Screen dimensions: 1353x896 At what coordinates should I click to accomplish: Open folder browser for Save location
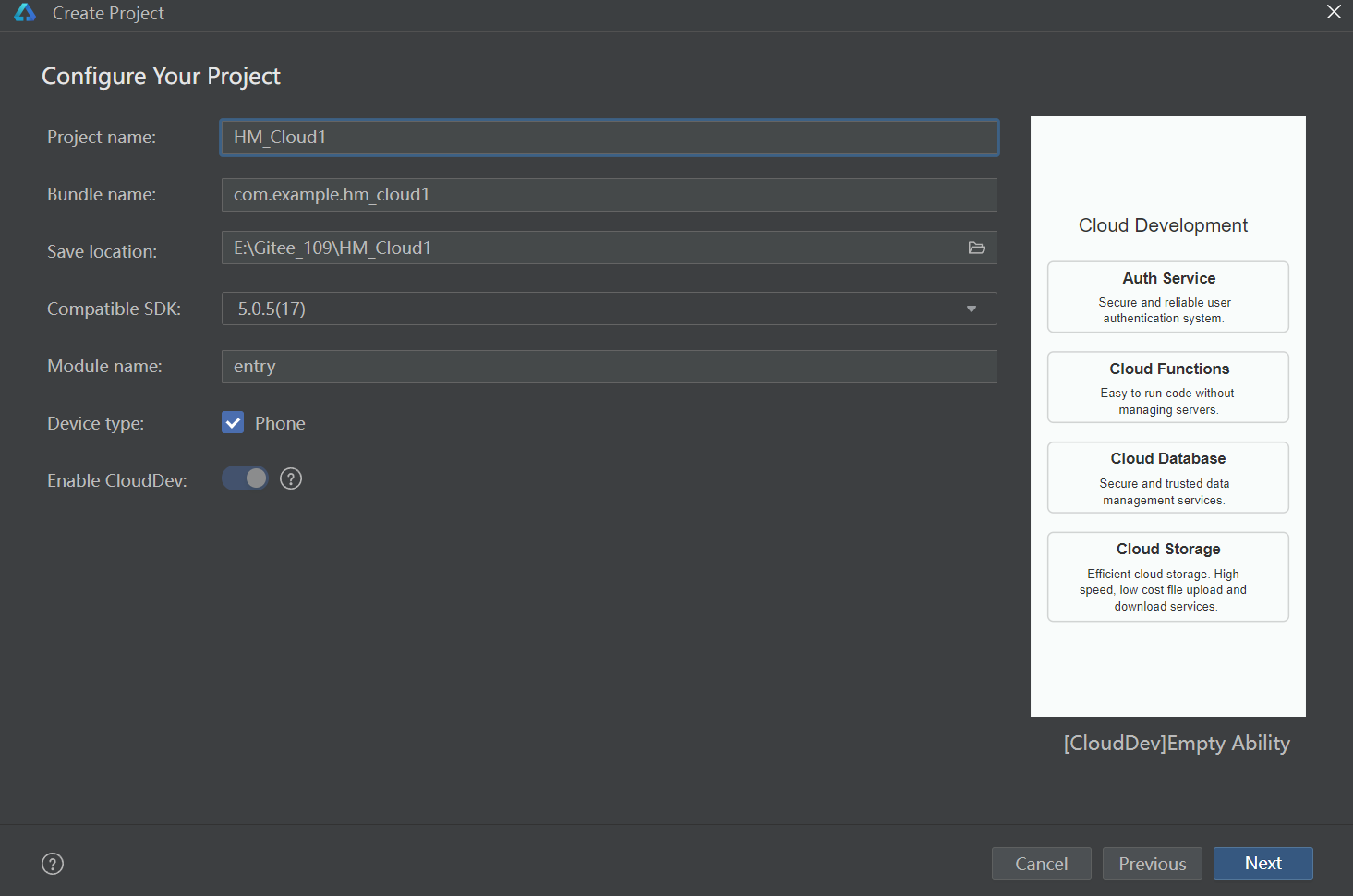pyautogui.click(x=976, y=248)
